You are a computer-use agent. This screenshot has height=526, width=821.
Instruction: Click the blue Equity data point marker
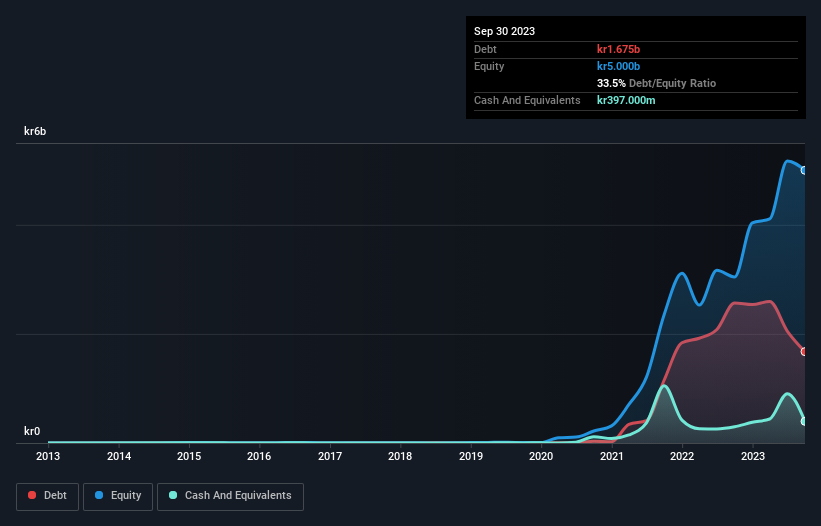(804, 171)
